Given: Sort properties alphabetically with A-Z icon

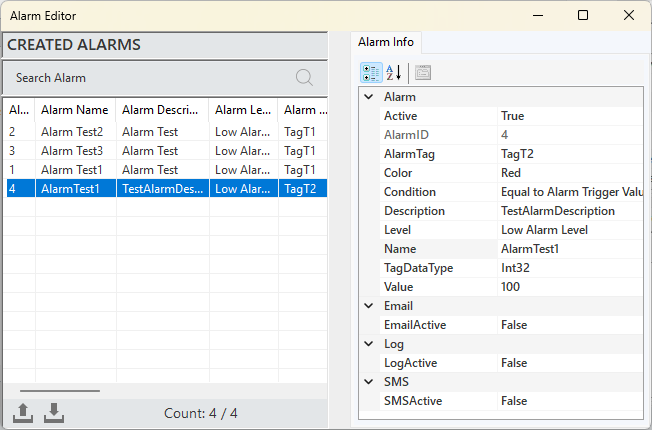Looking at the screenshot, I should [x=393, y=73].
